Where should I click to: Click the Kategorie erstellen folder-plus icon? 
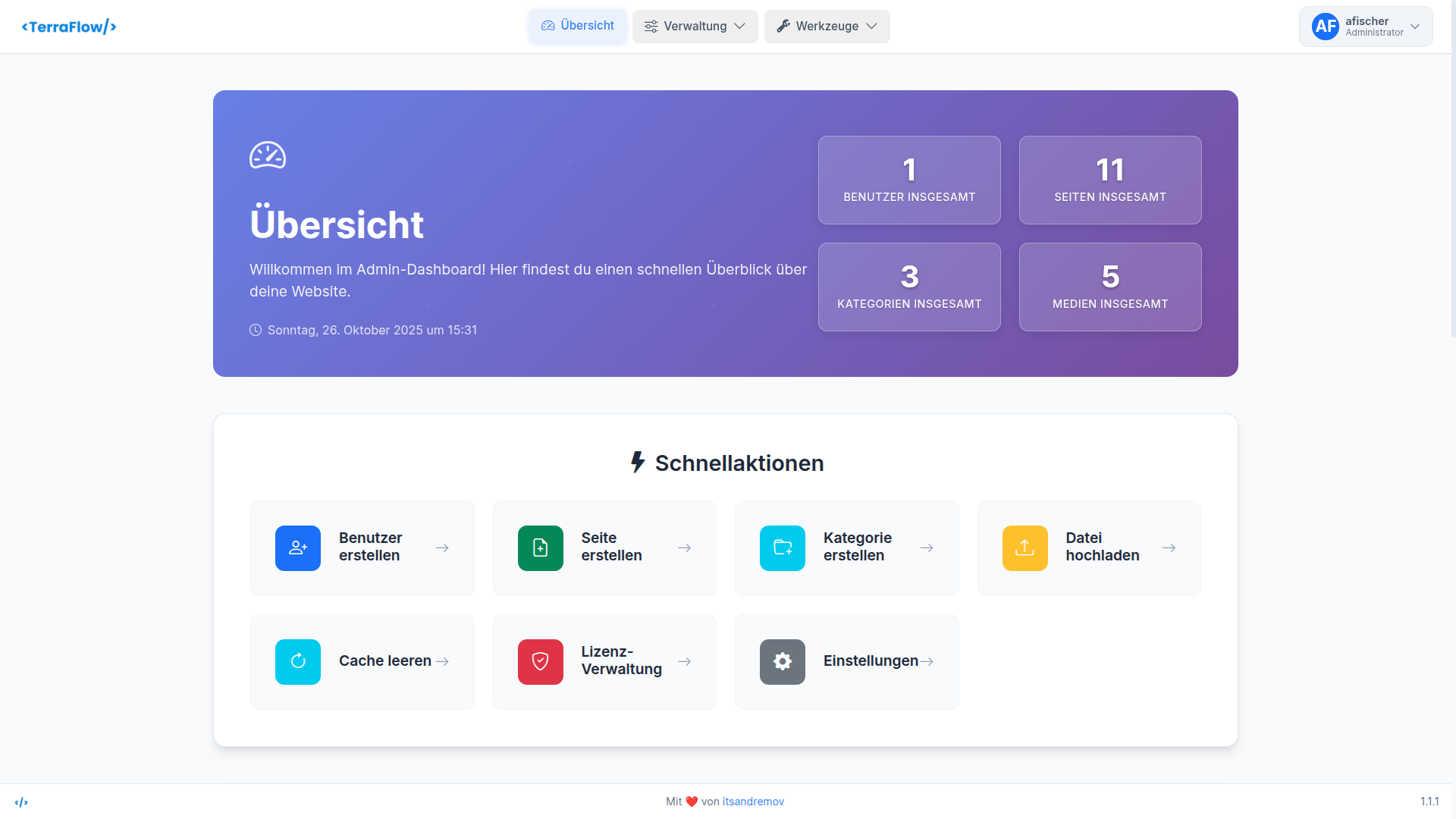(783, 548)
